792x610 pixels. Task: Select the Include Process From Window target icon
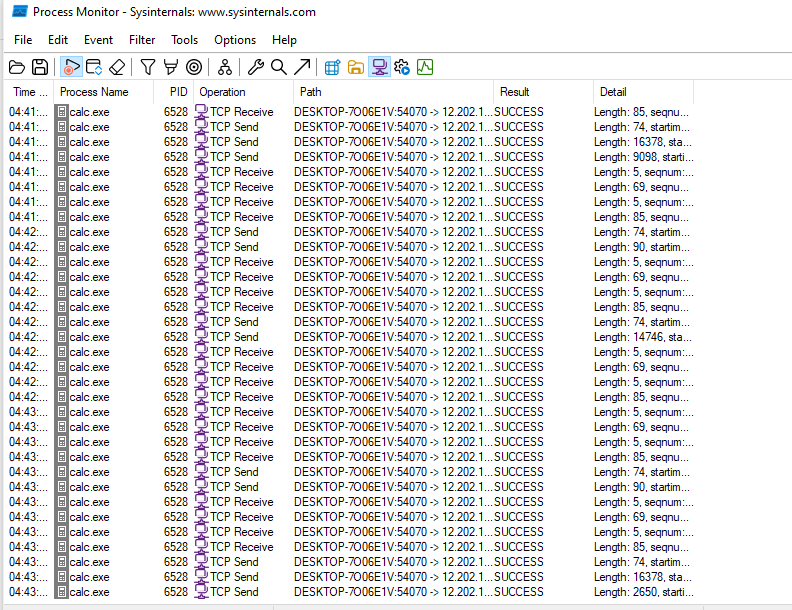[194, 67]
